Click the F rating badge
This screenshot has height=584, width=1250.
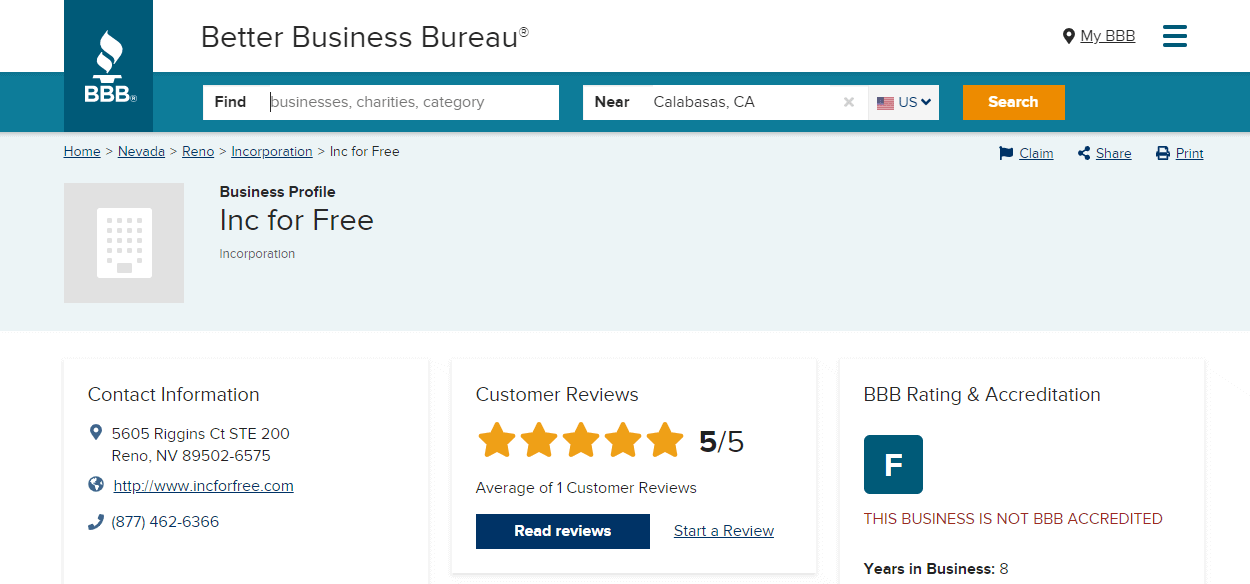(x=893, y=464)
